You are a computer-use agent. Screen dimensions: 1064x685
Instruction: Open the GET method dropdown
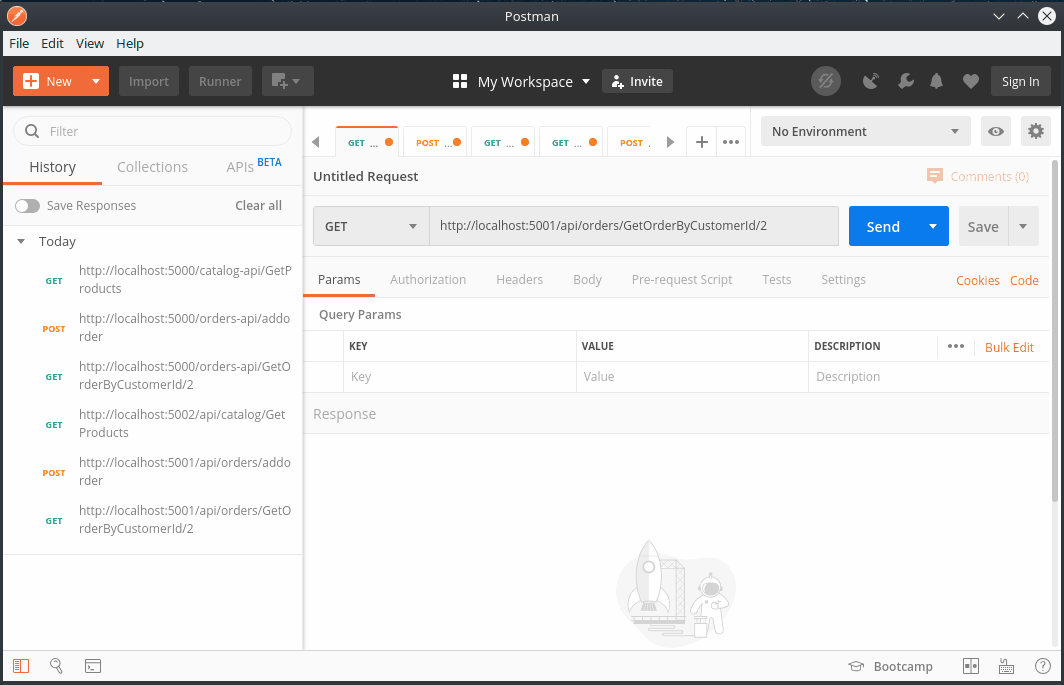[x=371, y=226]
